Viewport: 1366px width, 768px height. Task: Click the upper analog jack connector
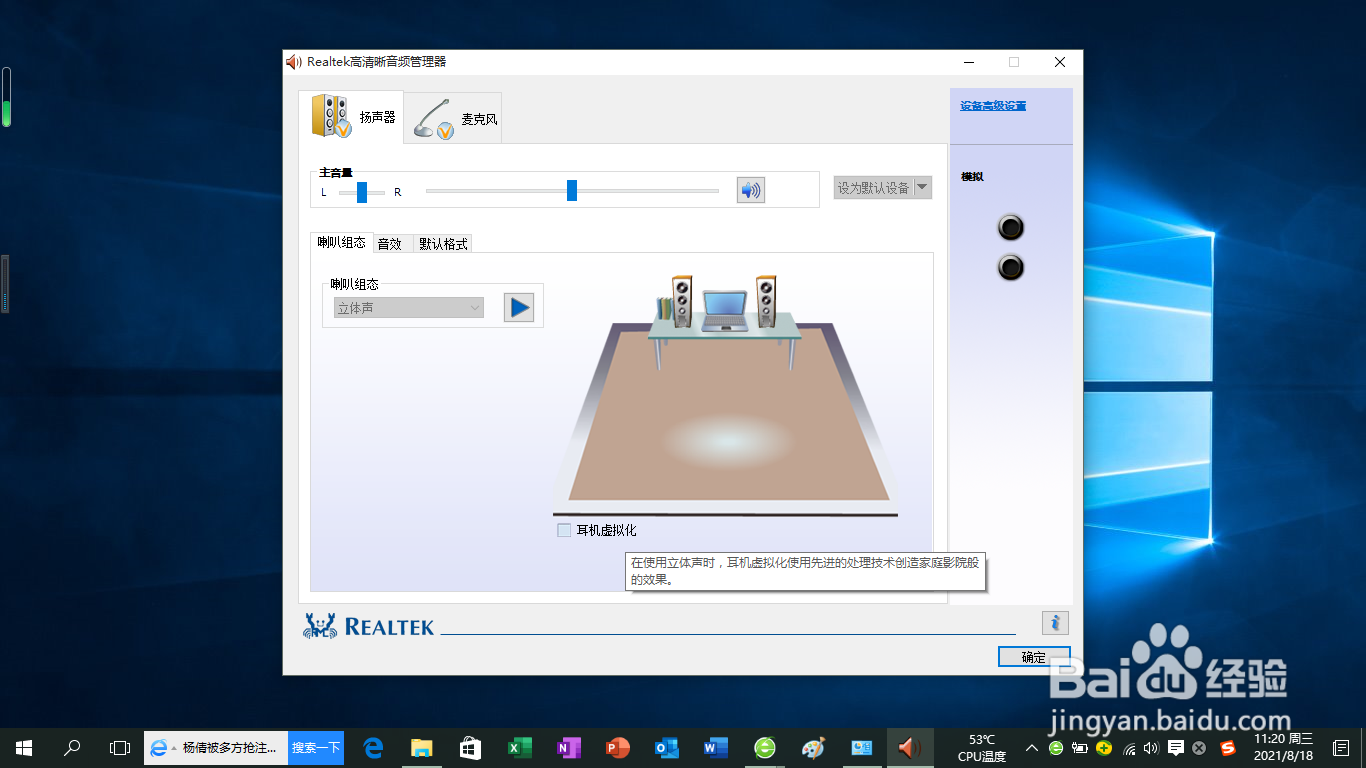(x=1011, y=228)
